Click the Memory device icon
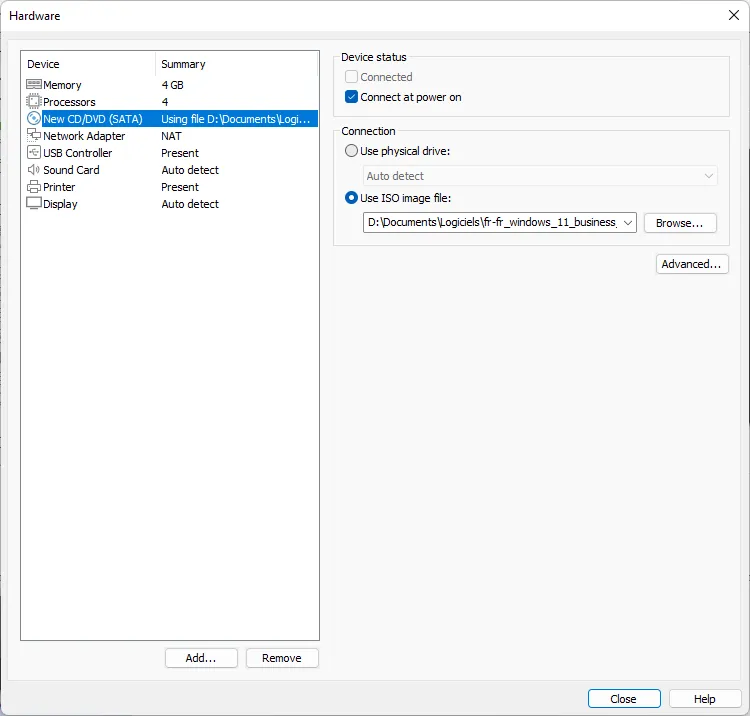The width and height of the screenshot is (750, 716). click(34, 85)
